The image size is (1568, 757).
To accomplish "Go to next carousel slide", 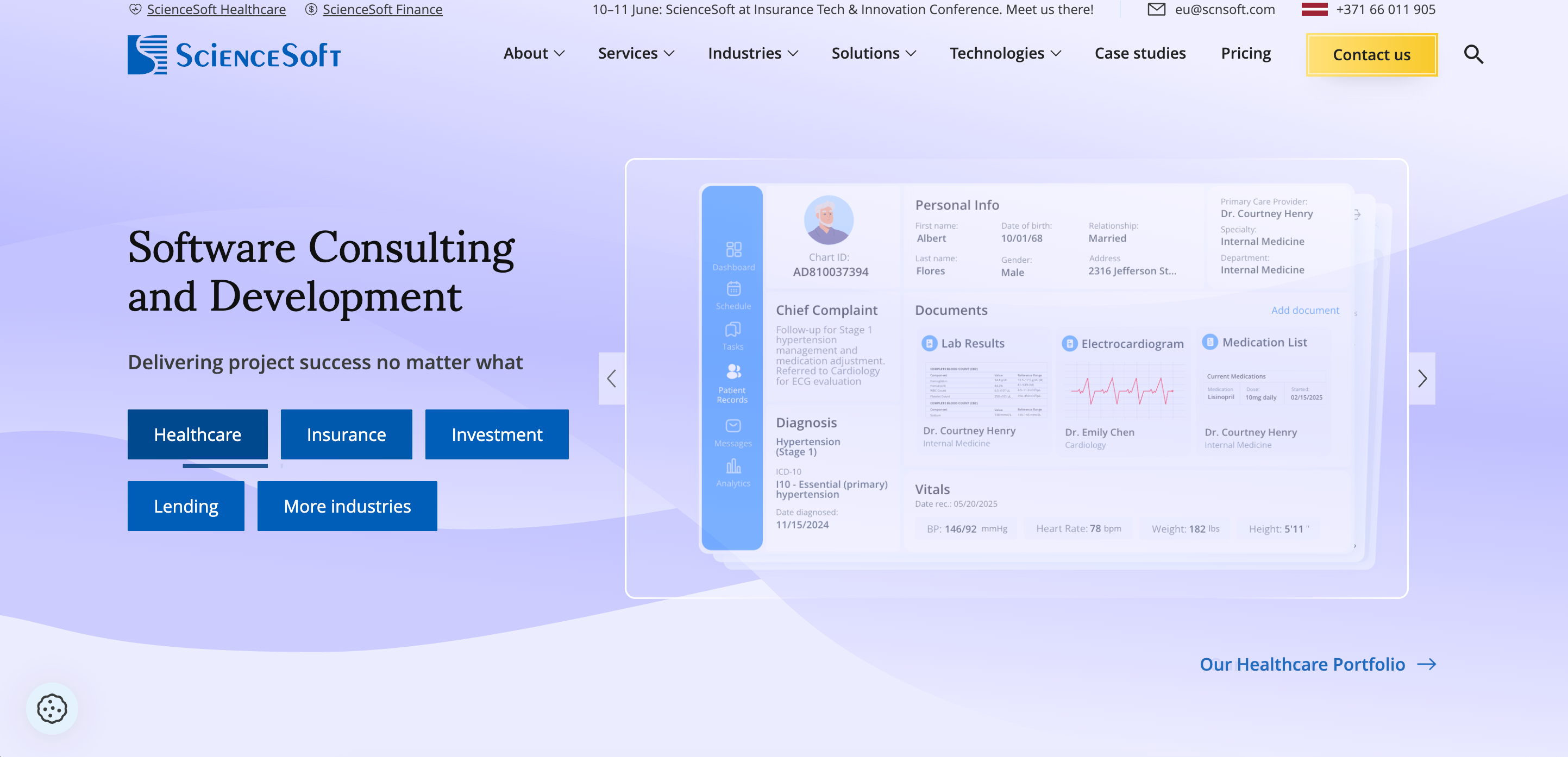I will click(1422, 379).
